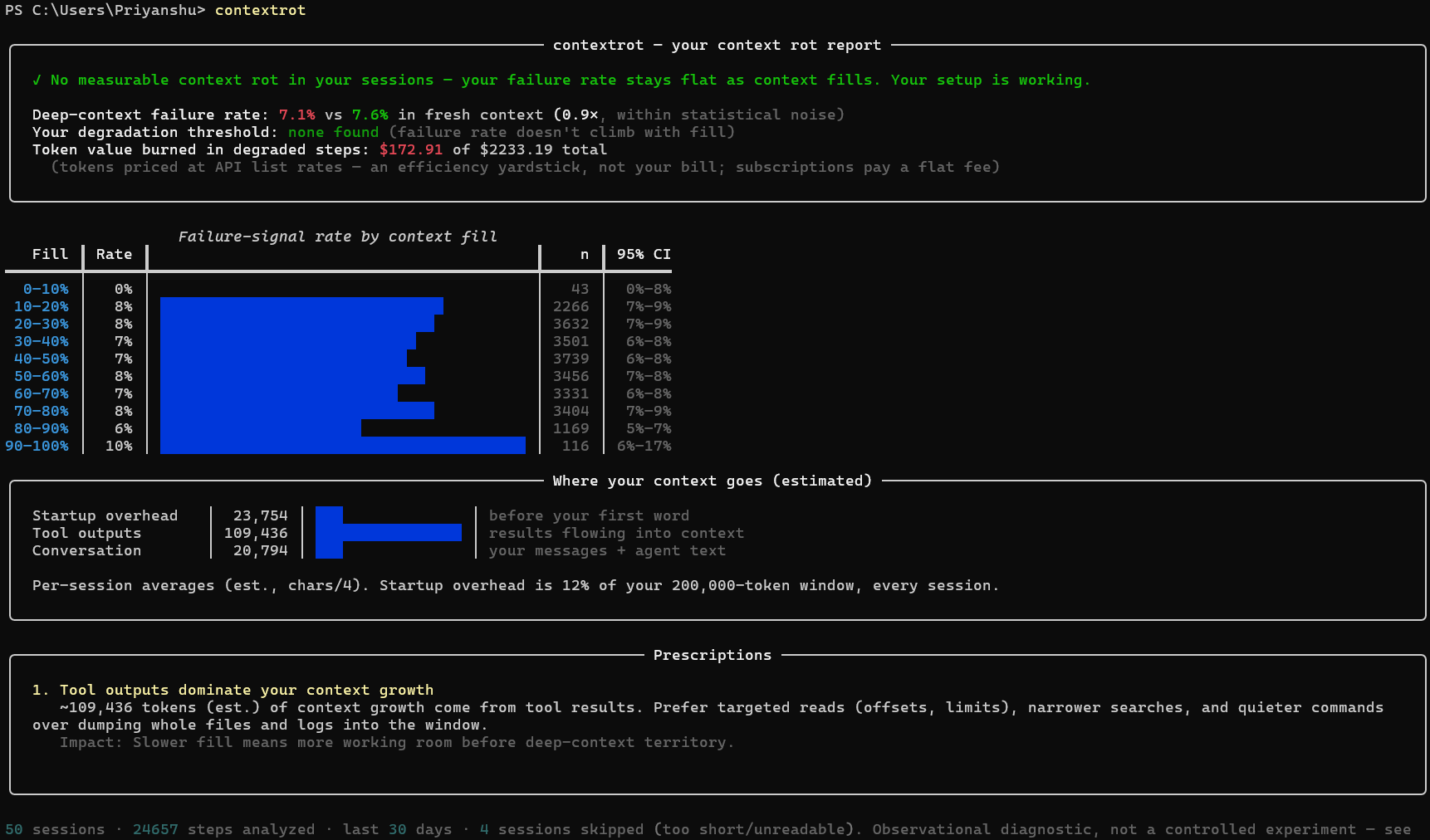Click the 'Conversation' label

[87, 550]
